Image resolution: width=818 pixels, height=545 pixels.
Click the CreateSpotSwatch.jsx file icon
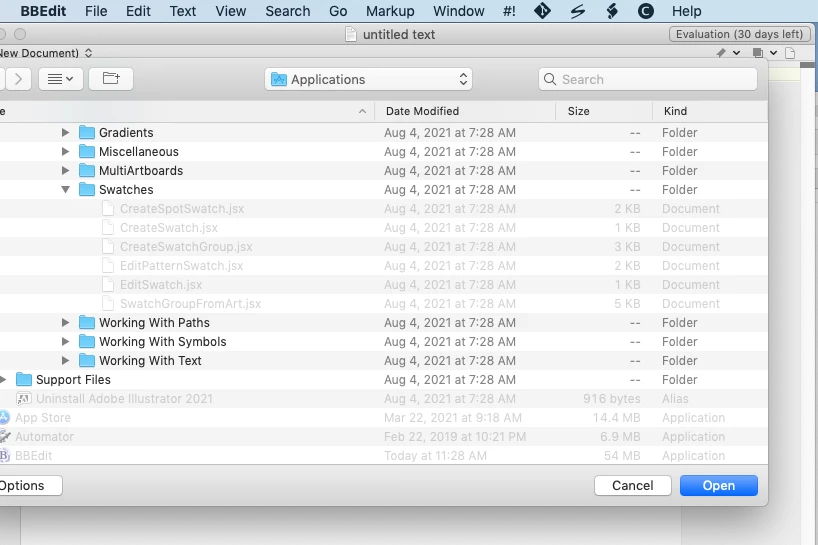[x=108, y=209]
